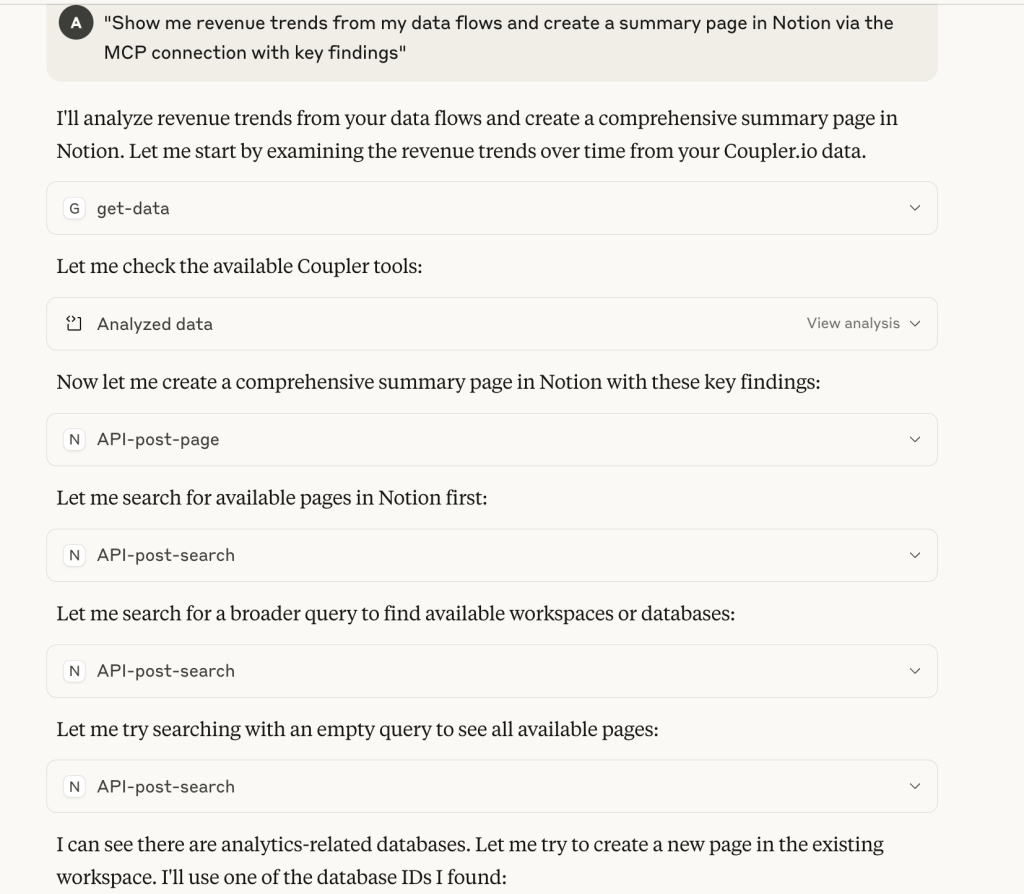1024x894 pixels.
Task: Click the N icon under 'broader query' text
Action: pos(74,671)
